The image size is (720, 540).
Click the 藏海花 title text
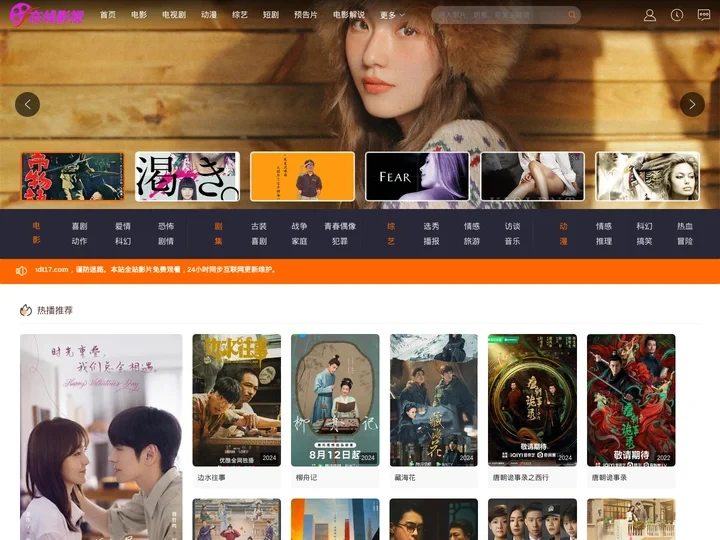coord(405,478)
